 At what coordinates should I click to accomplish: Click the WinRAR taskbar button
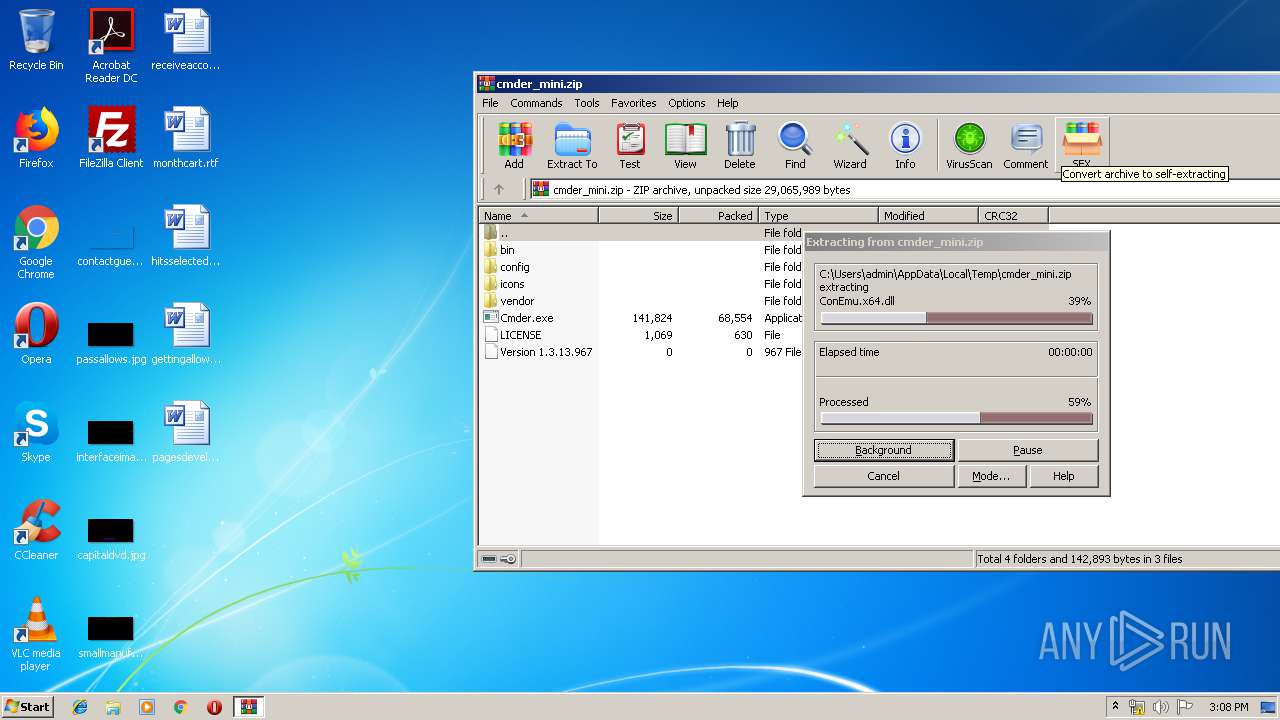[x=248, y=707]
